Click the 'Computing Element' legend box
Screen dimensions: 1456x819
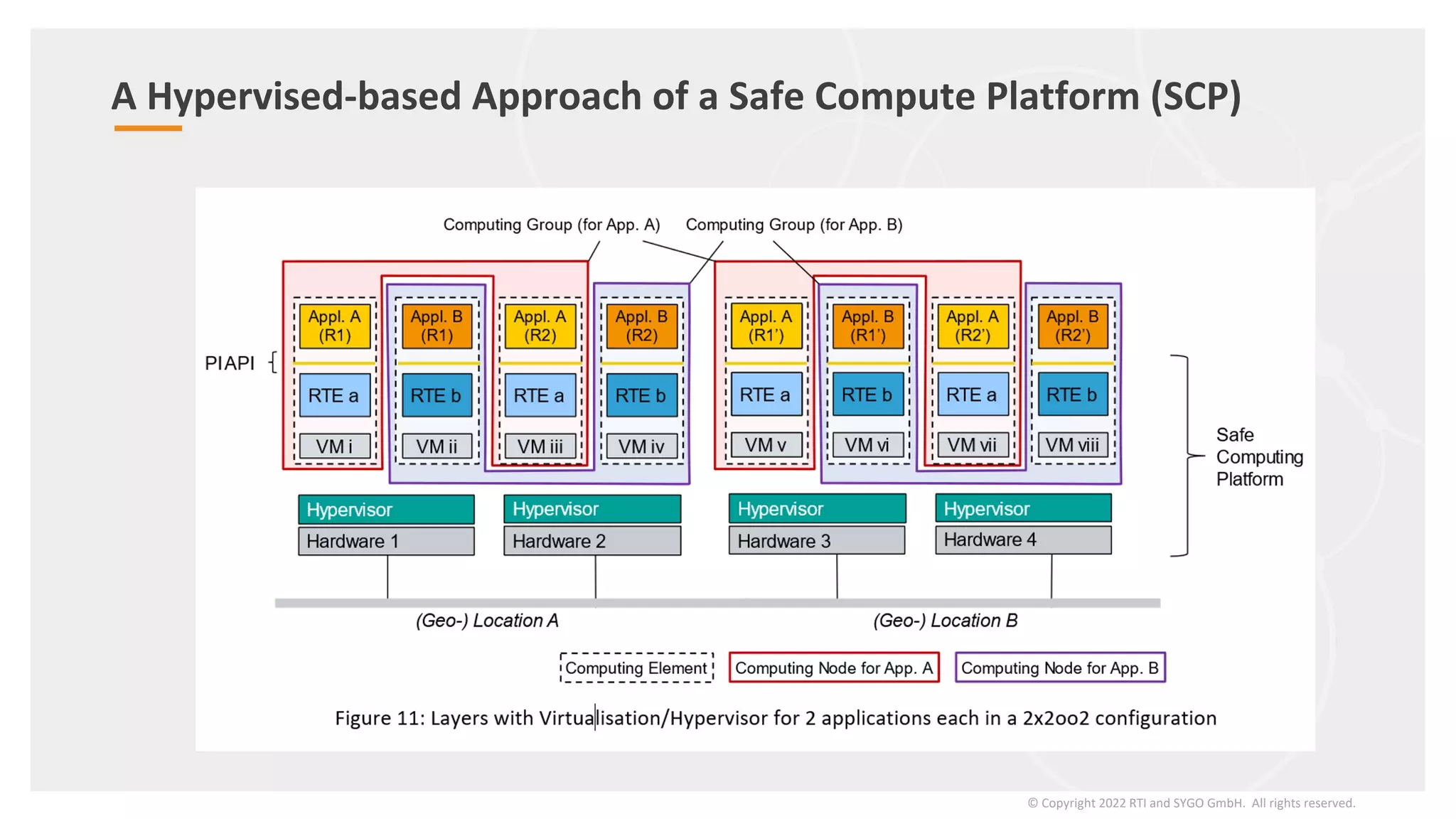point(636,668)
